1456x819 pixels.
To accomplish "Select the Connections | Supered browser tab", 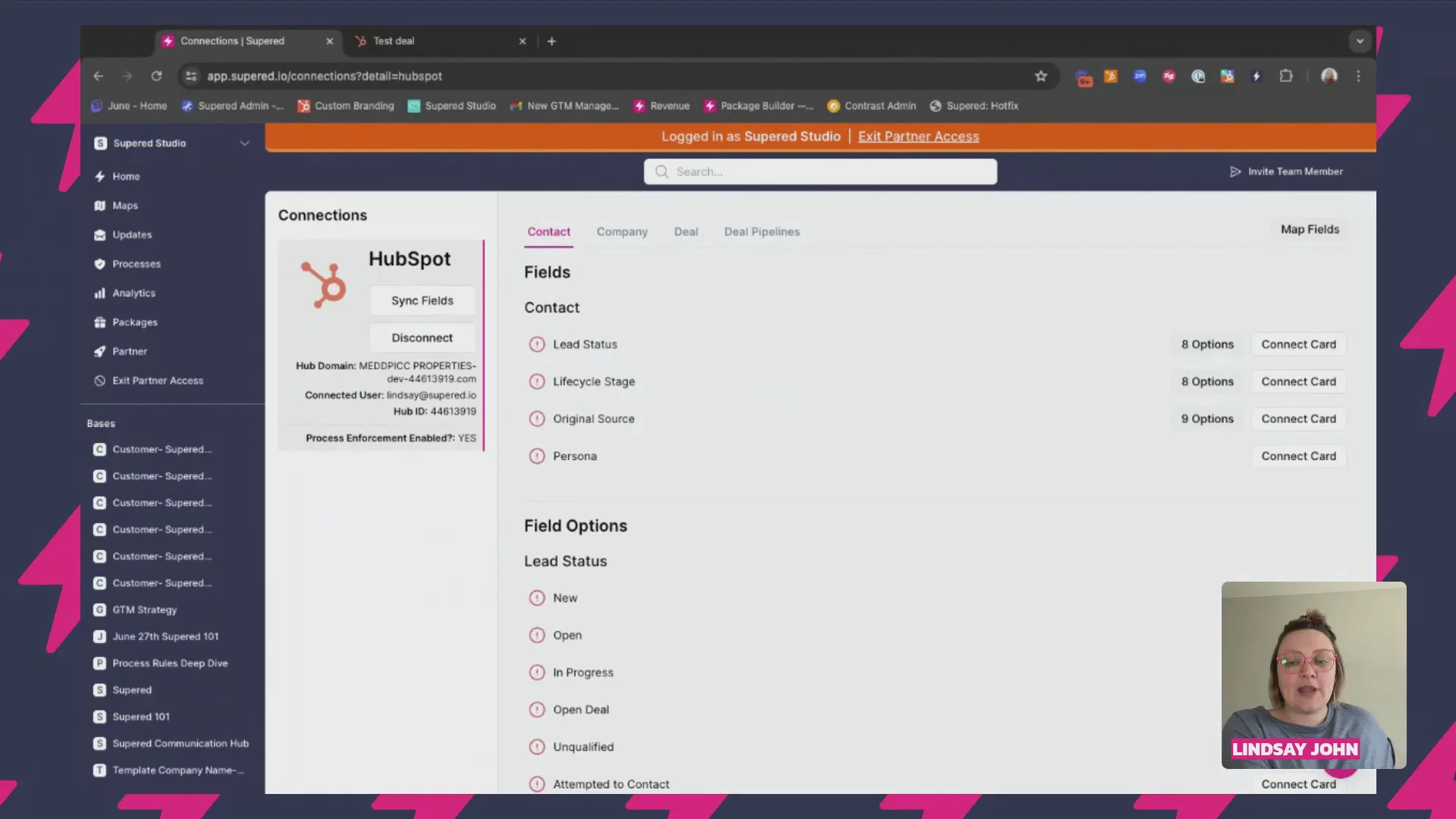I will [x=249, y=41].
